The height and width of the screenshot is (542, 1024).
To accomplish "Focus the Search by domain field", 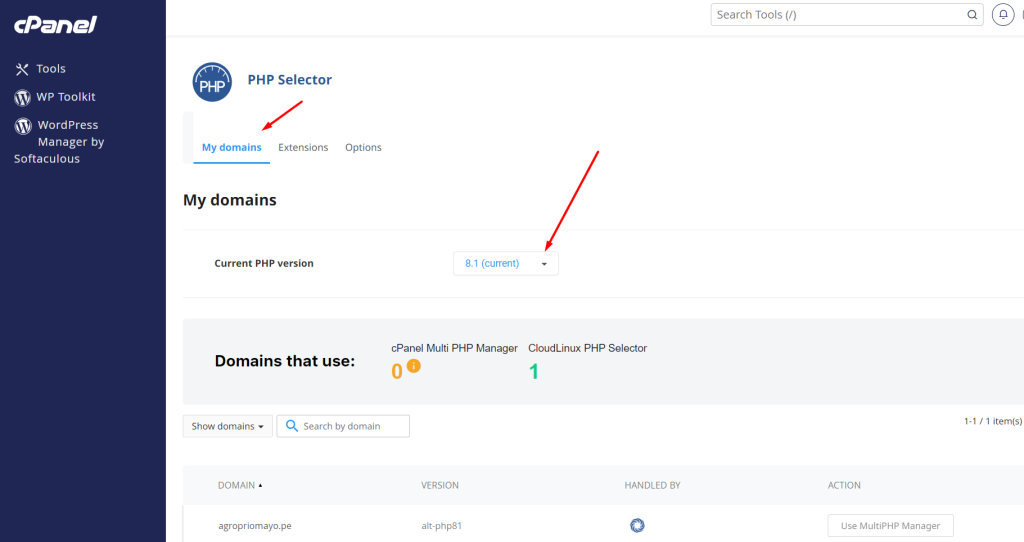I will pyautogui.click(x=343, y=426).
